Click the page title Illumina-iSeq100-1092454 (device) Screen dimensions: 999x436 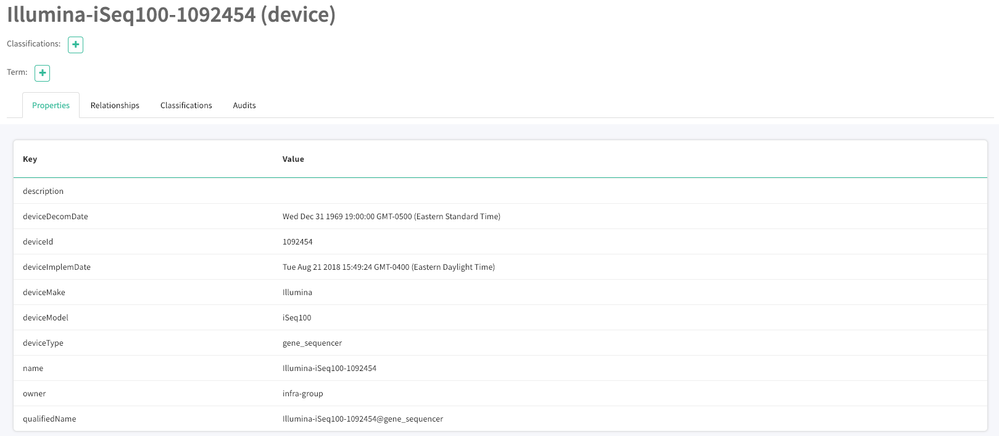click(x=171, y=14)
